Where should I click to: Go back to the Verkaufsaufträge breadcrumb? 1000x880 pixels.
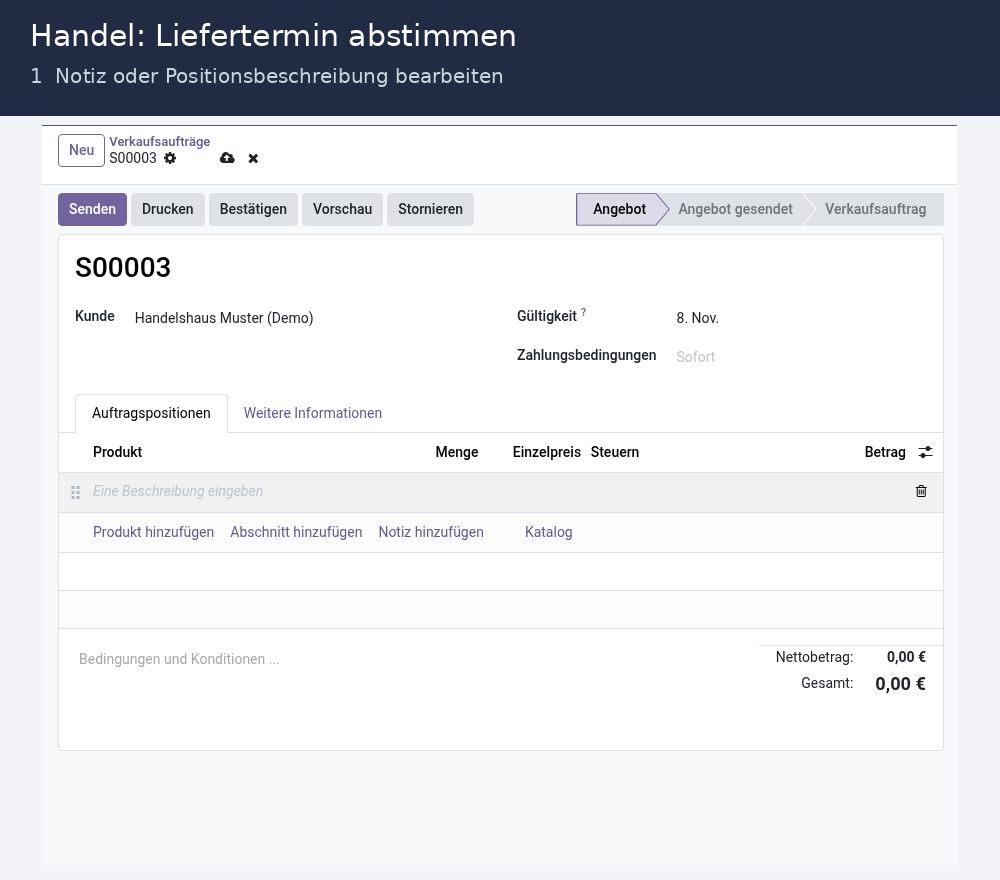pyautogui.click(x=159, y=142)
